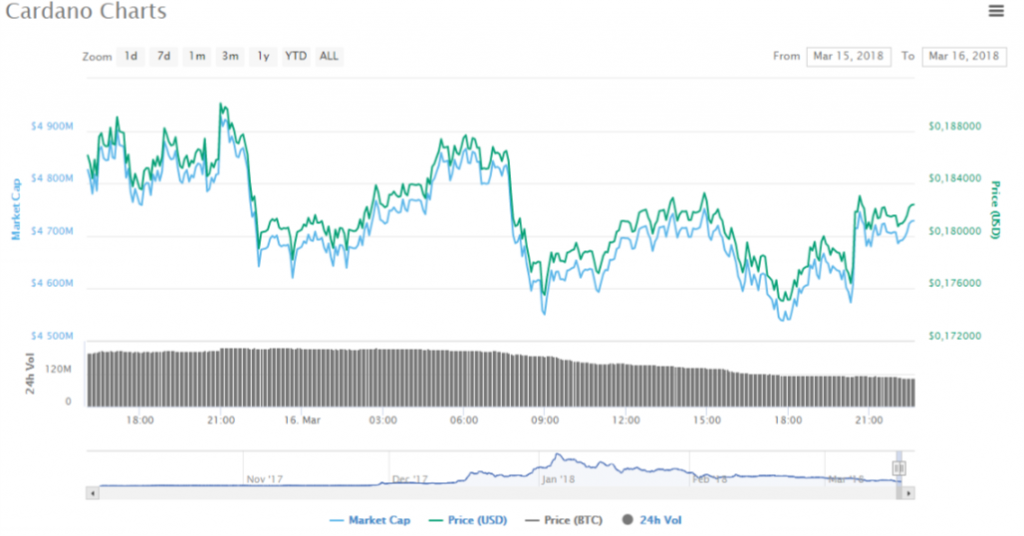Click the 06:00 time axis label
This screenshot has height=536, width=1024.
pyautogui.click(x=464, y=420)
